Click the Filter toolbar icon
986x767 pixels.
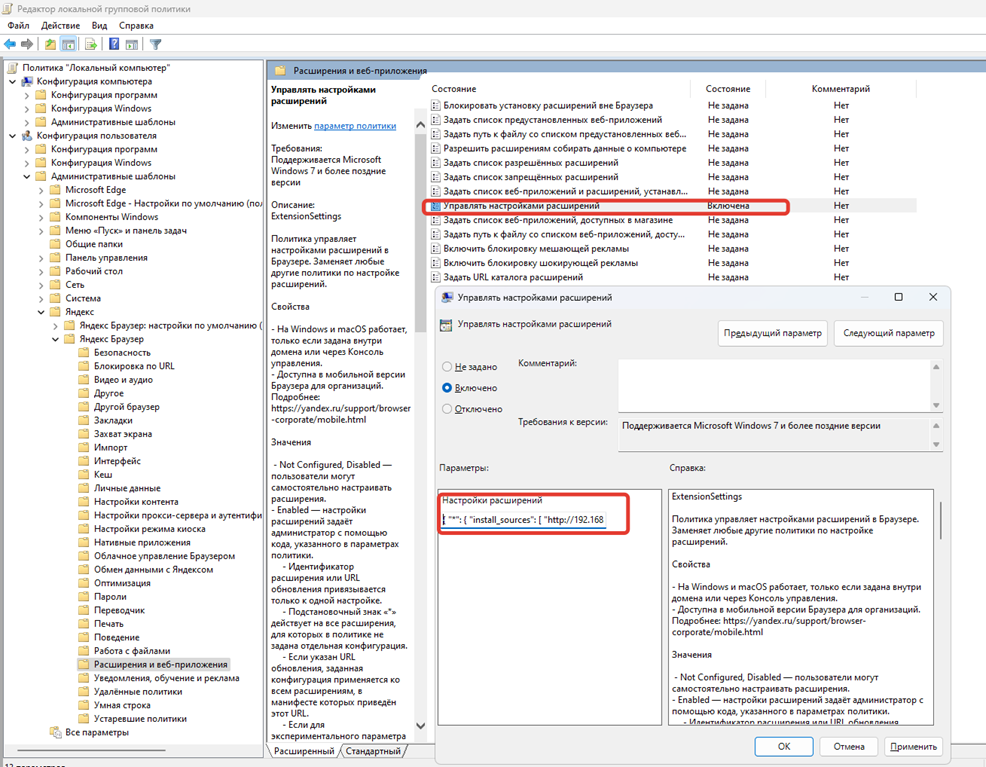tap(156, 43)
